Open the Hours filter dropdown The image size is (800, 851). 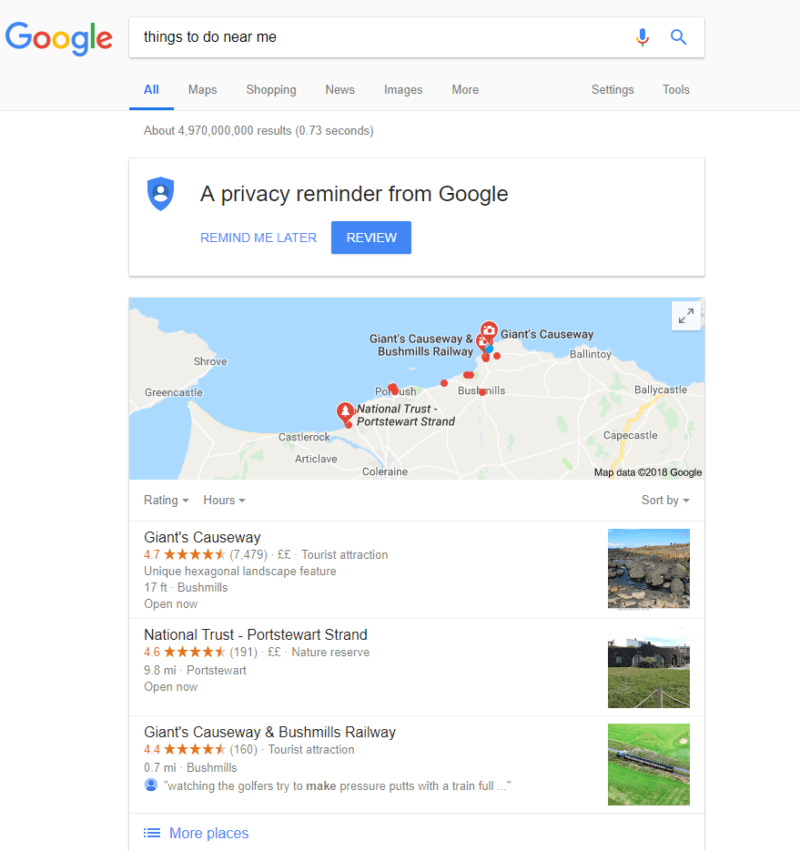(x=223, y=500)
